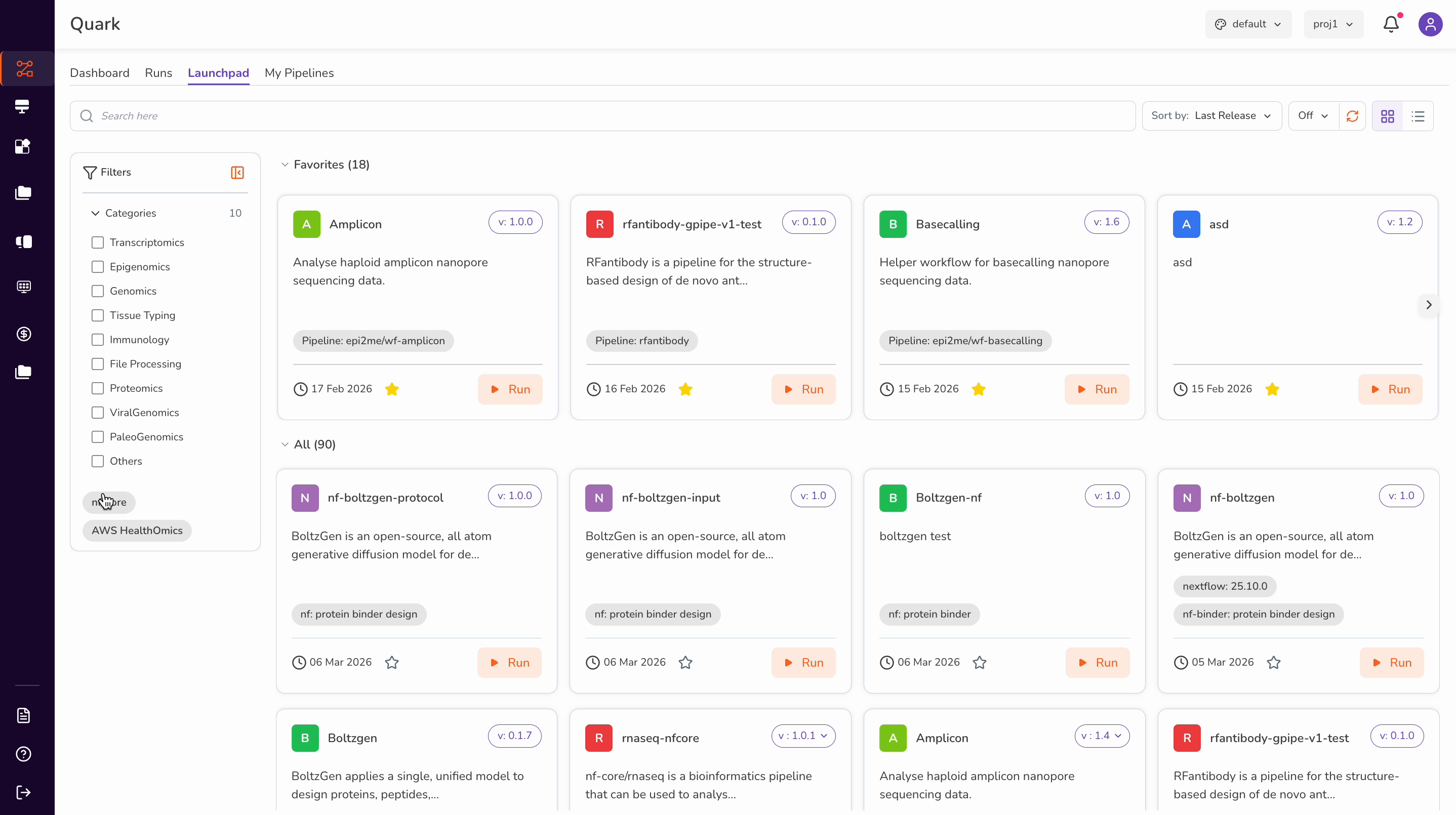Go to the Runs tab
The height and width of the screenshot is (815, 1456).
(158, 73)
